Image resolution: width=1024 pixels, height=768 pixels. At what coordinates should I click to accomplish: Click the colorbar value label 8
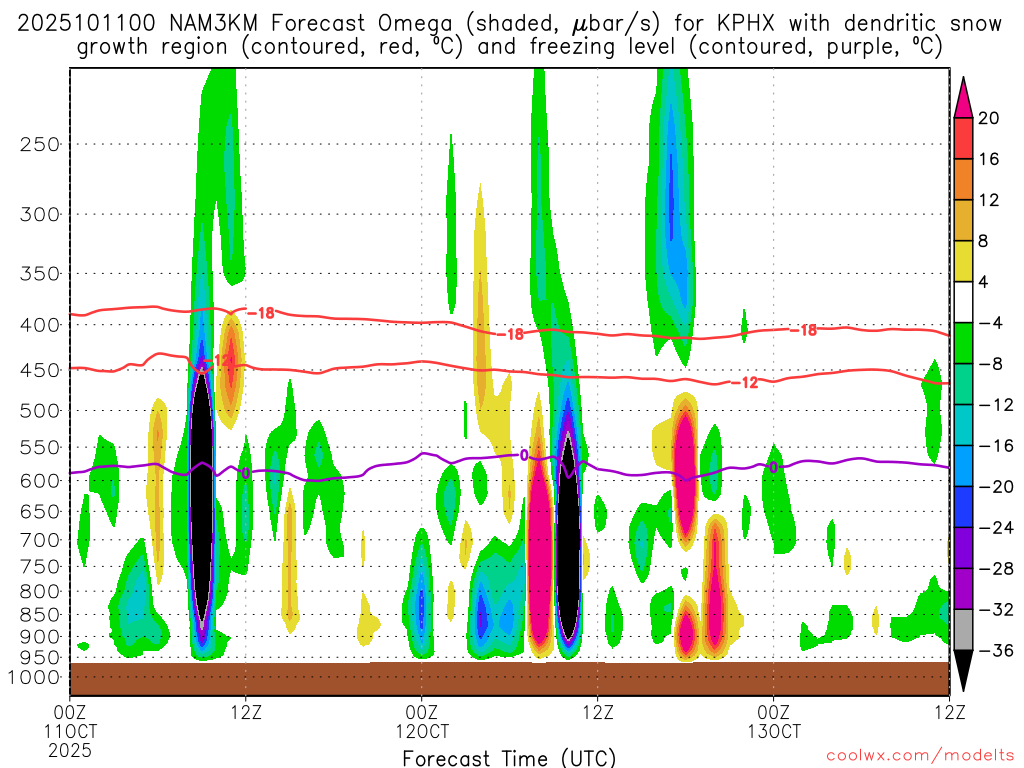984,242
